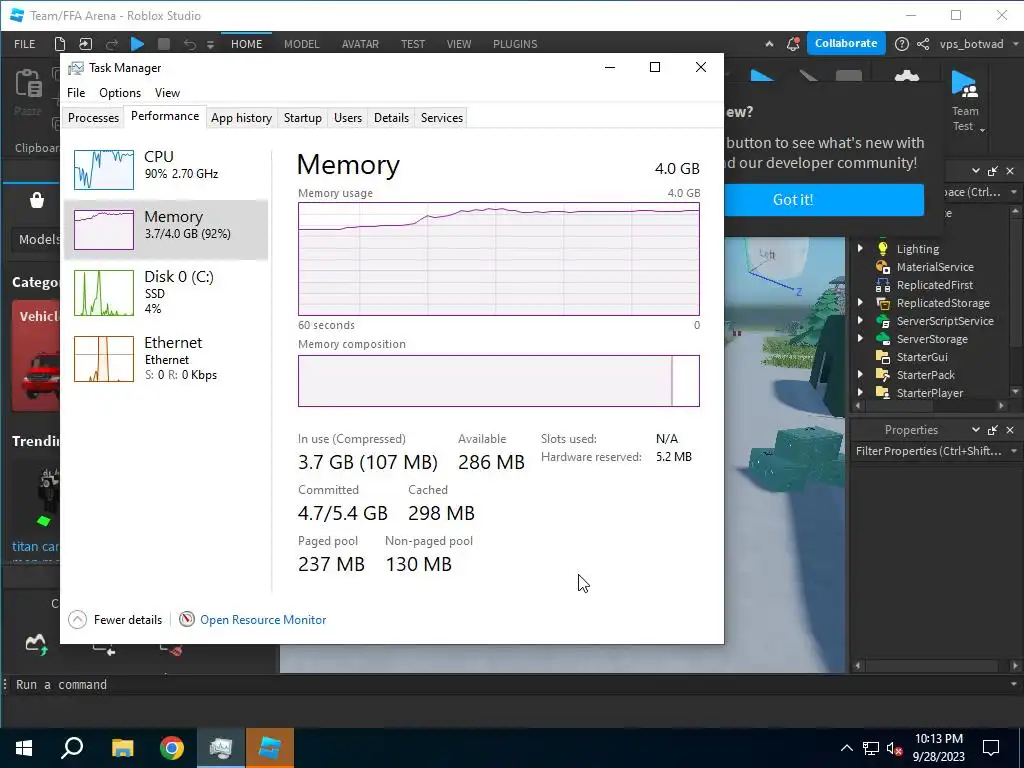
Task: Click the Stop button in Roblox Studio toolbar
Action: 164,44
